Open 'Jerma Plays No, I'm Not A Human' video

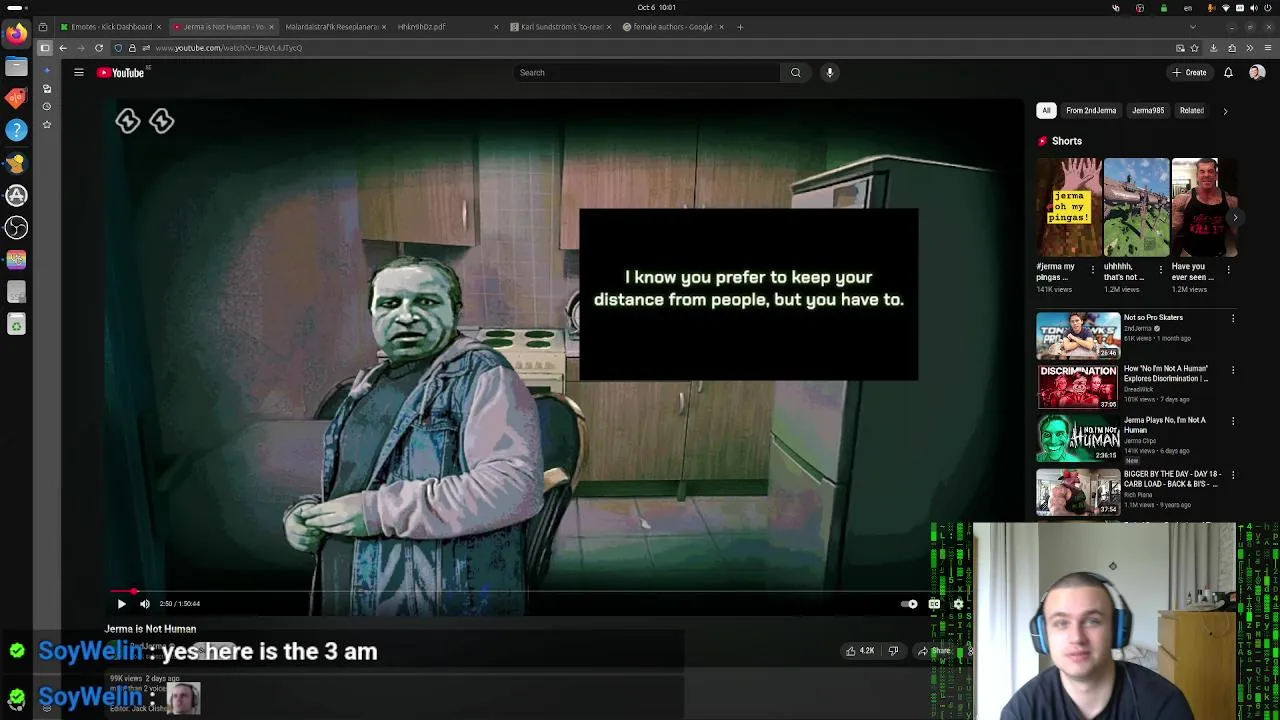point(1078,439)
